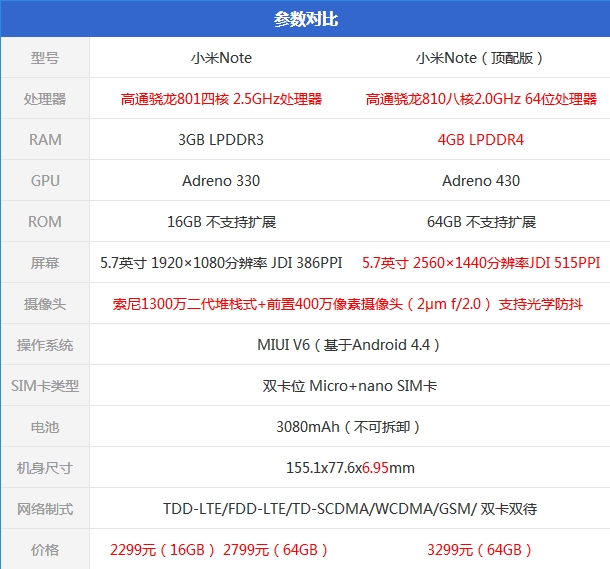Click the 双卡位 Micro+nano SIM卡 cell
The image size is (610, 569).
click(350, 386)
